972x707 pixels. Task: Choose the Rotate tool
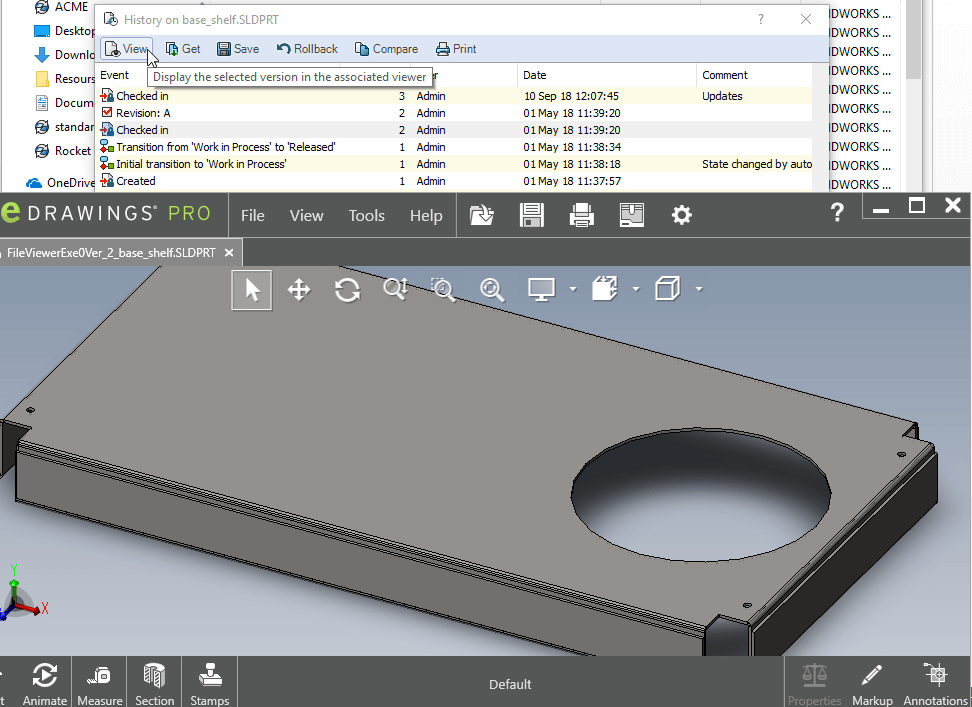coord(347,290)
